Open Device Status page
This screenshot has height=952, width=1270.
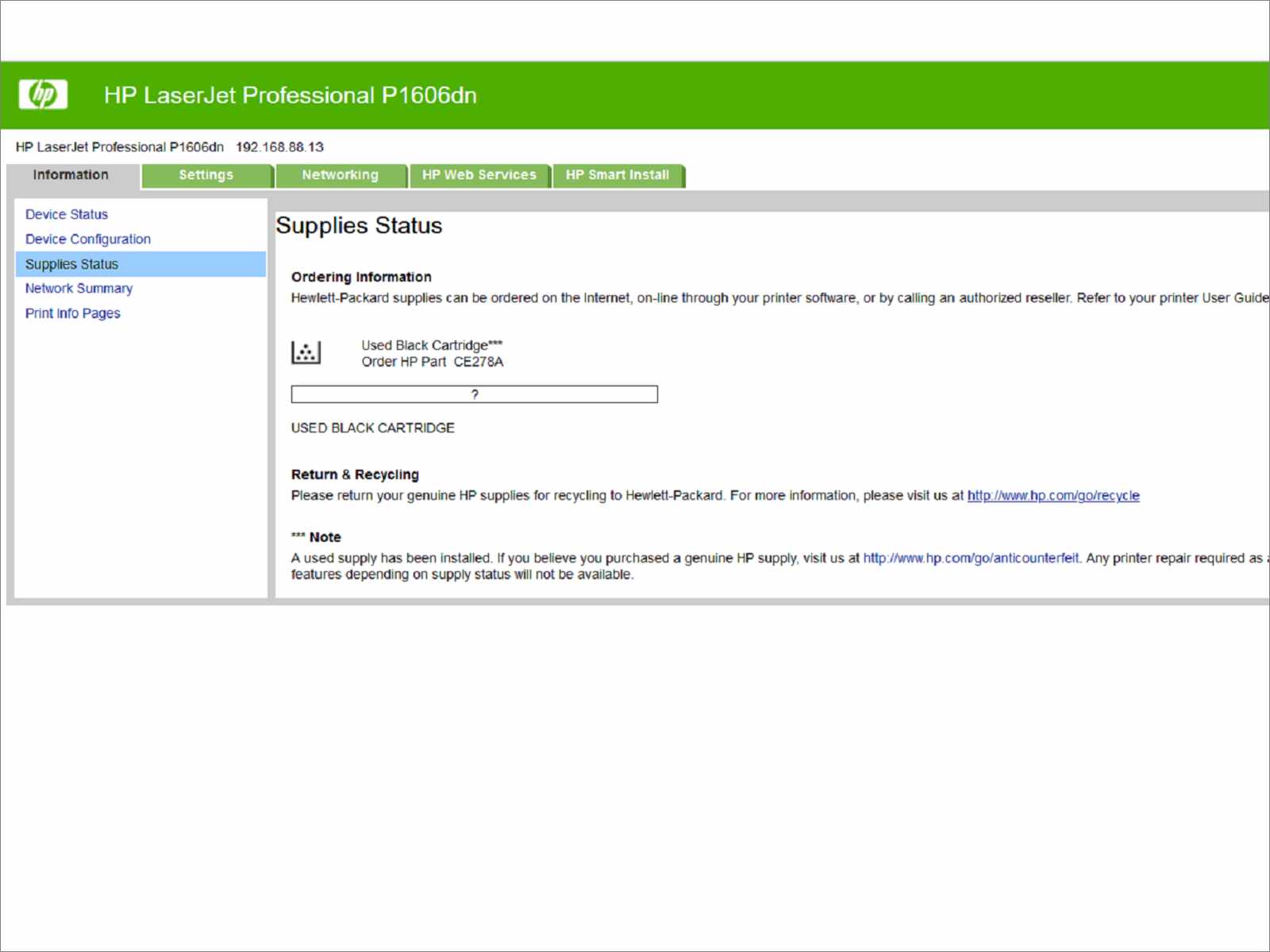coord(67,214)
